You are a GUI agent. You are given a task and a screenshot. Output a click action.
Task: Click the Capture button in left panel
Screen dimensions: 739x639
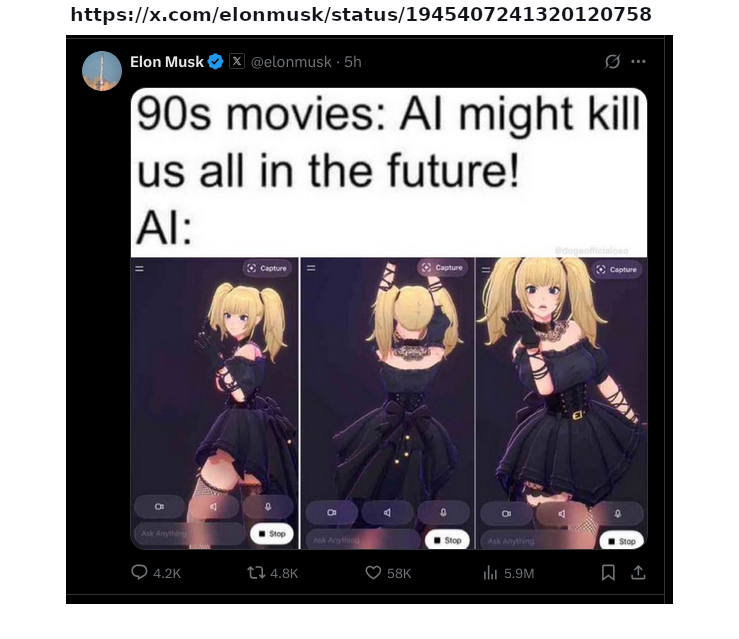click(267, 268)
